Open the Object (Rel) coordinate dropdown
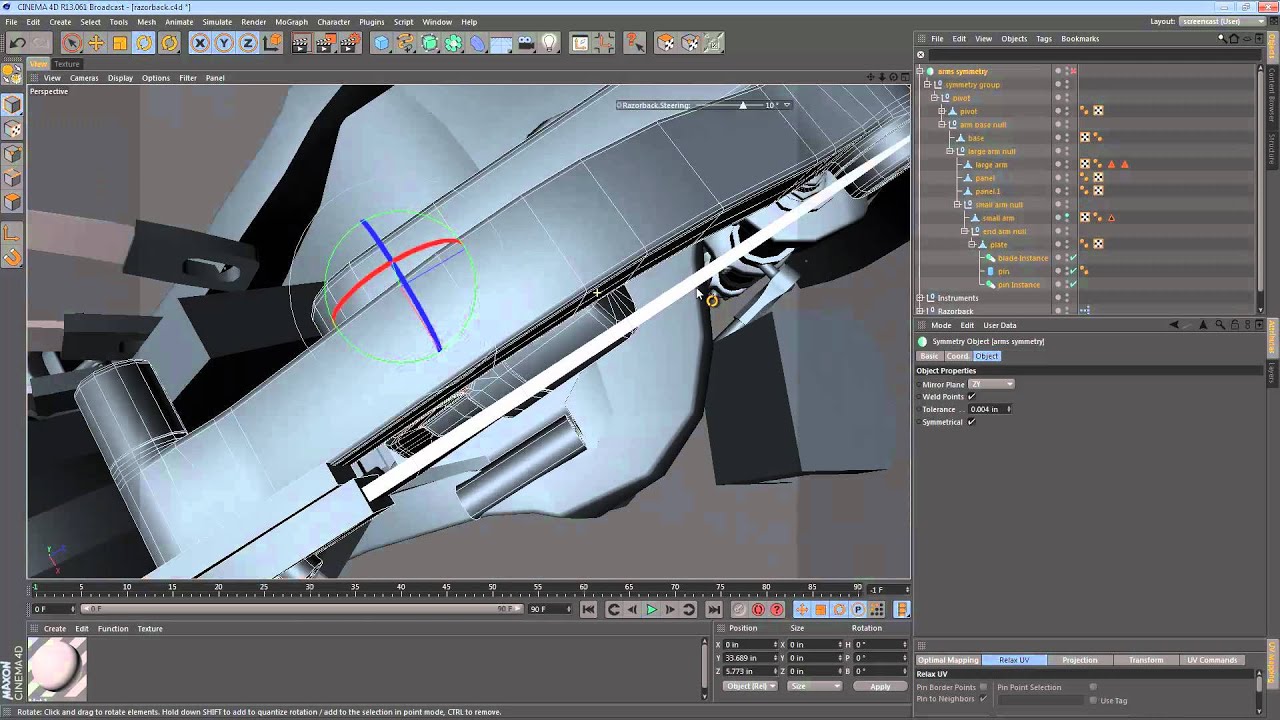The height and width of the screenshot is (720, 1280). tap(751, 686)
